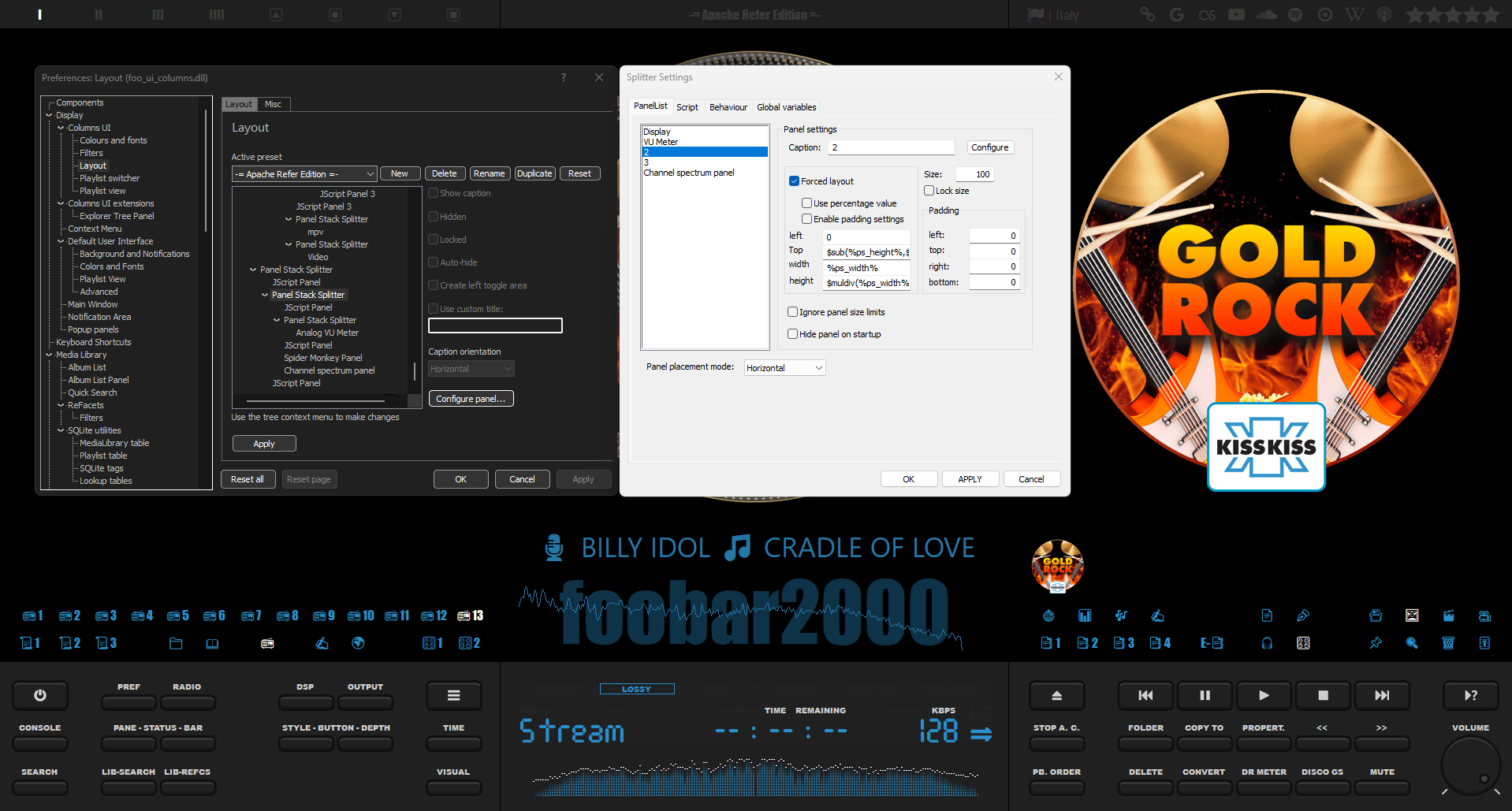Image resolution: width=1512 pixels, height=811 pixels.
Task: Open radio preset 1 icon
Action: [32, 616]
